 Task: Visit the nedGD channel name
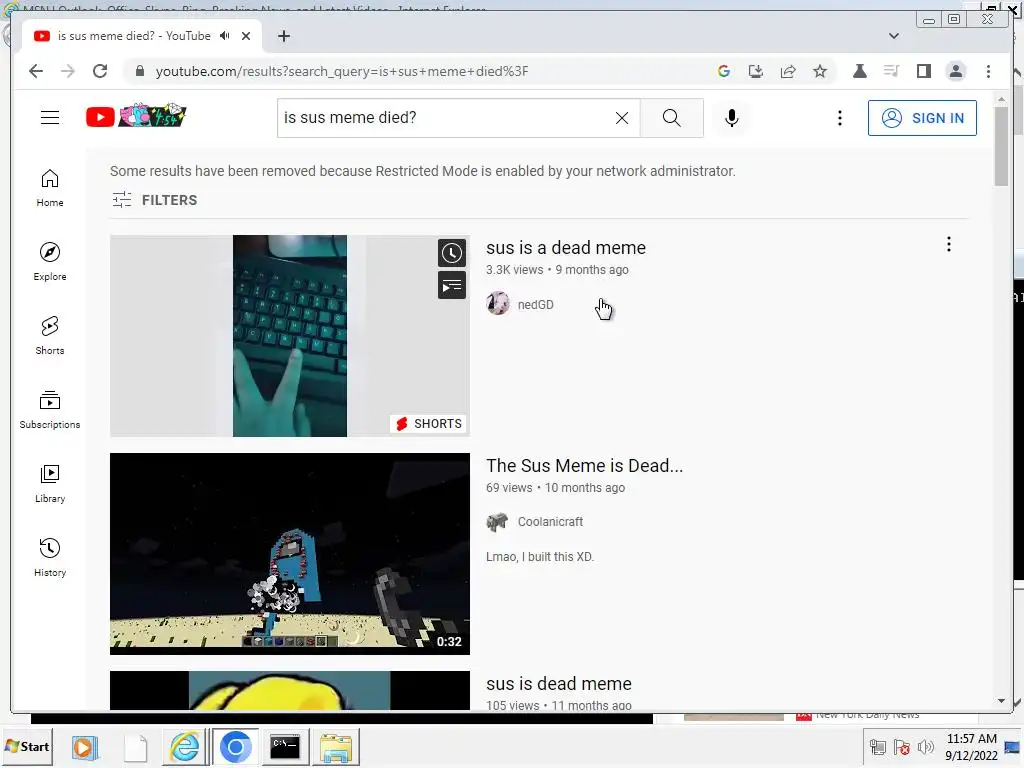coord(536,304)
